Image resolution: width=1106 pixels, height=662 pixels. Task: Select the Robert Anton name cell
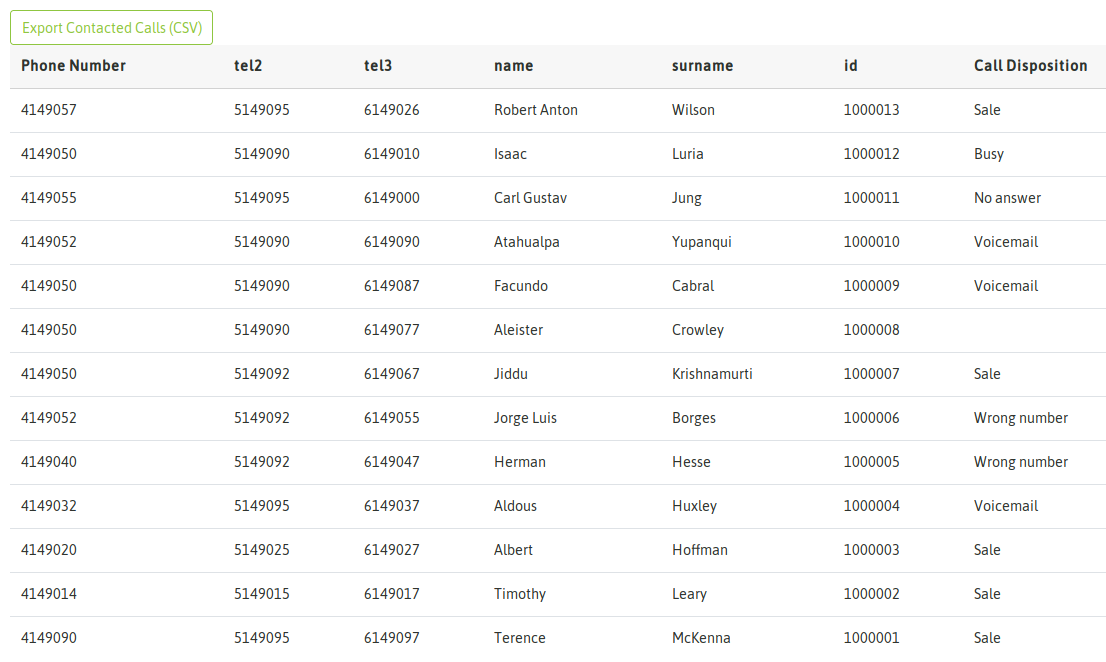point(536,110)
